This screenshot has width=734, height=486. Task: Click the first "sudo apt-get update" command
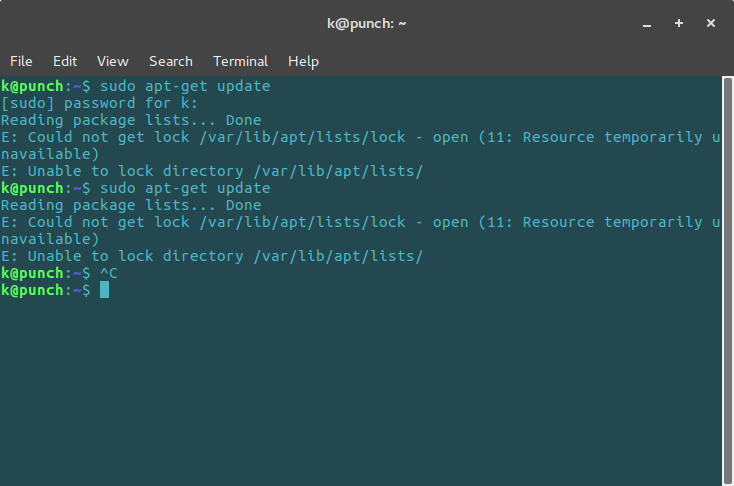pyautogui.click(x=185, y=86)
